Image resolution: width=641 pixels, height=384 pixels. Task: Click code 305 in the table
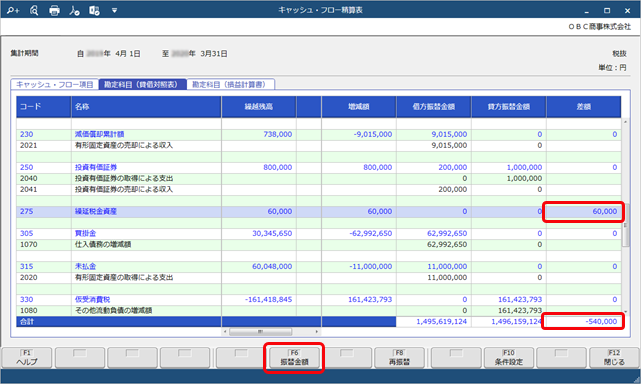click(27, 233)
